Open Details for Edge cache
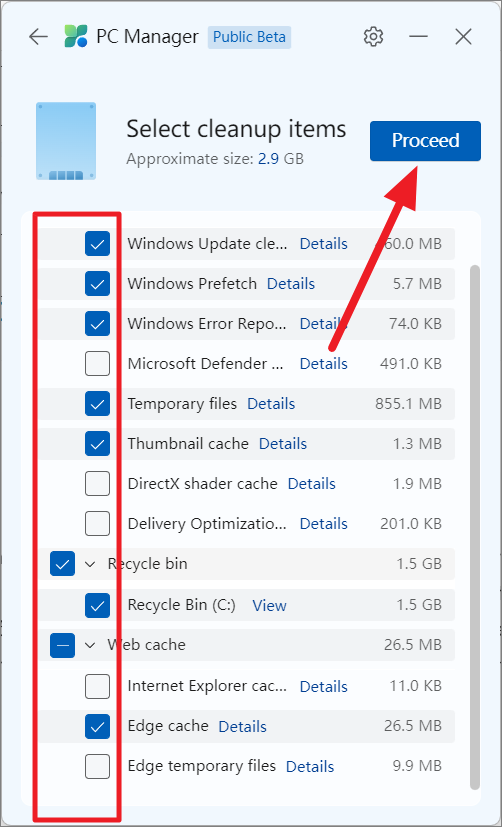Screen dimensions: 502x827 click(x=243, y=726)
